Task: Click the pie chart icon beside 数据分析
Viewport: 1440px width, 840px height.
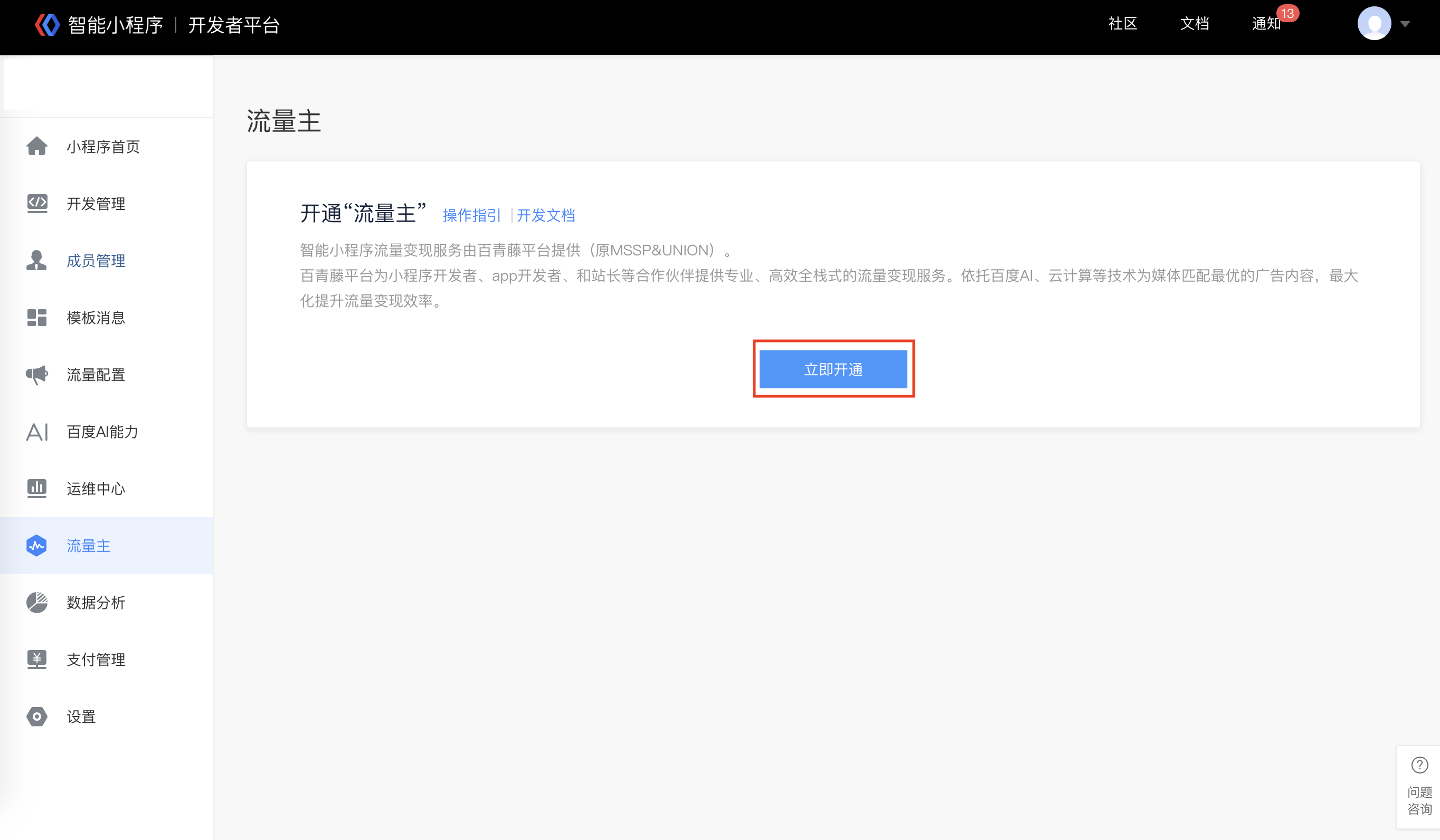Action: tap(37, 603)
